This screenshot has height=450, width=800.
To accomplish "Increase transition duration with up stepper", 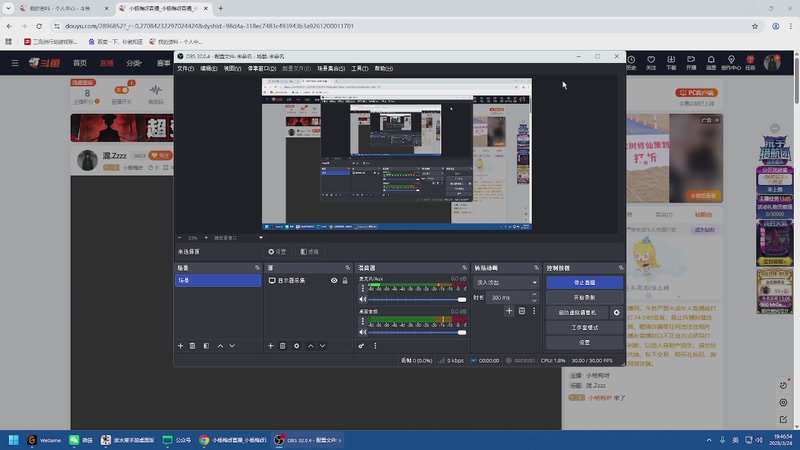I will tap(534, 294).
